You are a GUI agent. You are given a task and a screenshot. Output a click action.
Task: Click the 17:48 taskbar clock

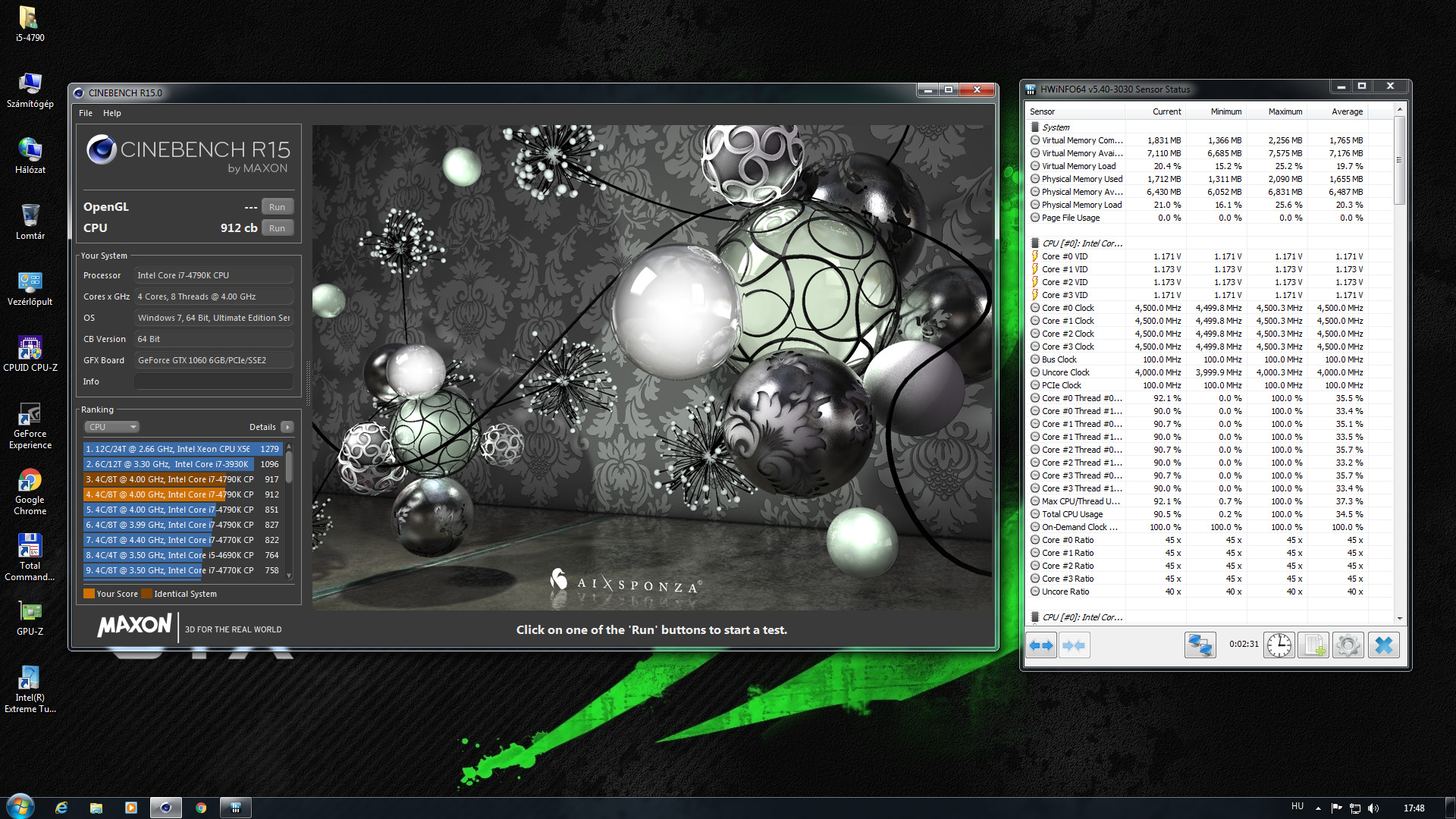click(1414, 808)
